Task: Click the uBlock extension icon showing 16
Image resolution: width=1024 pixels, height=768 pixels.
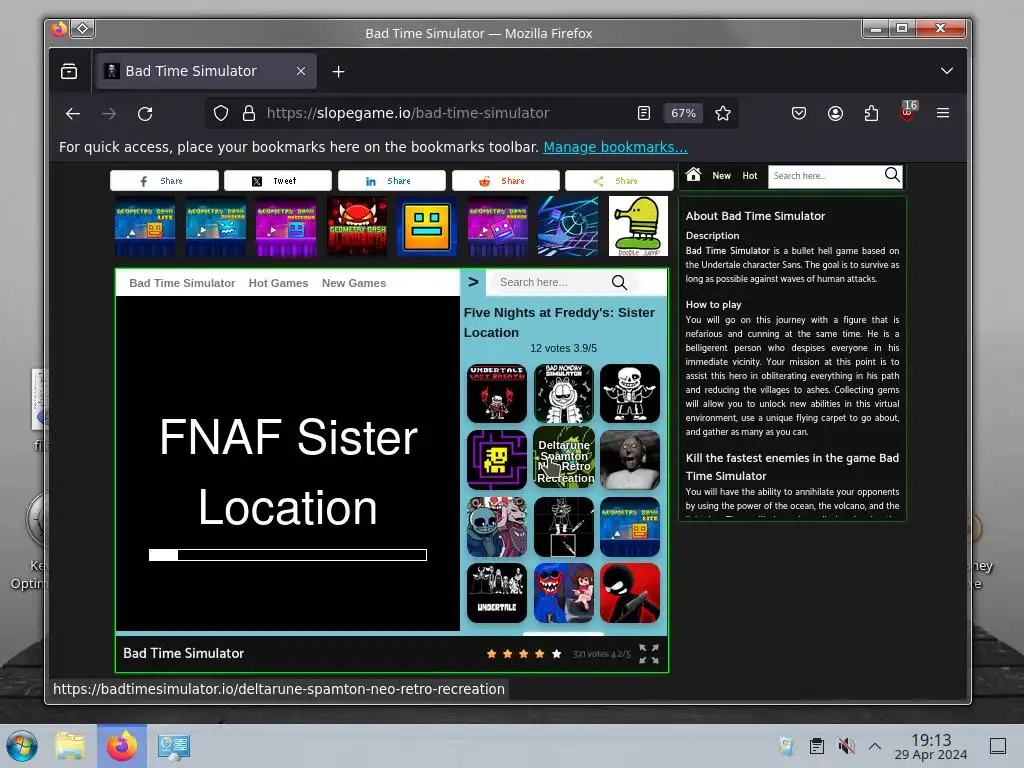Action: click(x=908, y=111)
